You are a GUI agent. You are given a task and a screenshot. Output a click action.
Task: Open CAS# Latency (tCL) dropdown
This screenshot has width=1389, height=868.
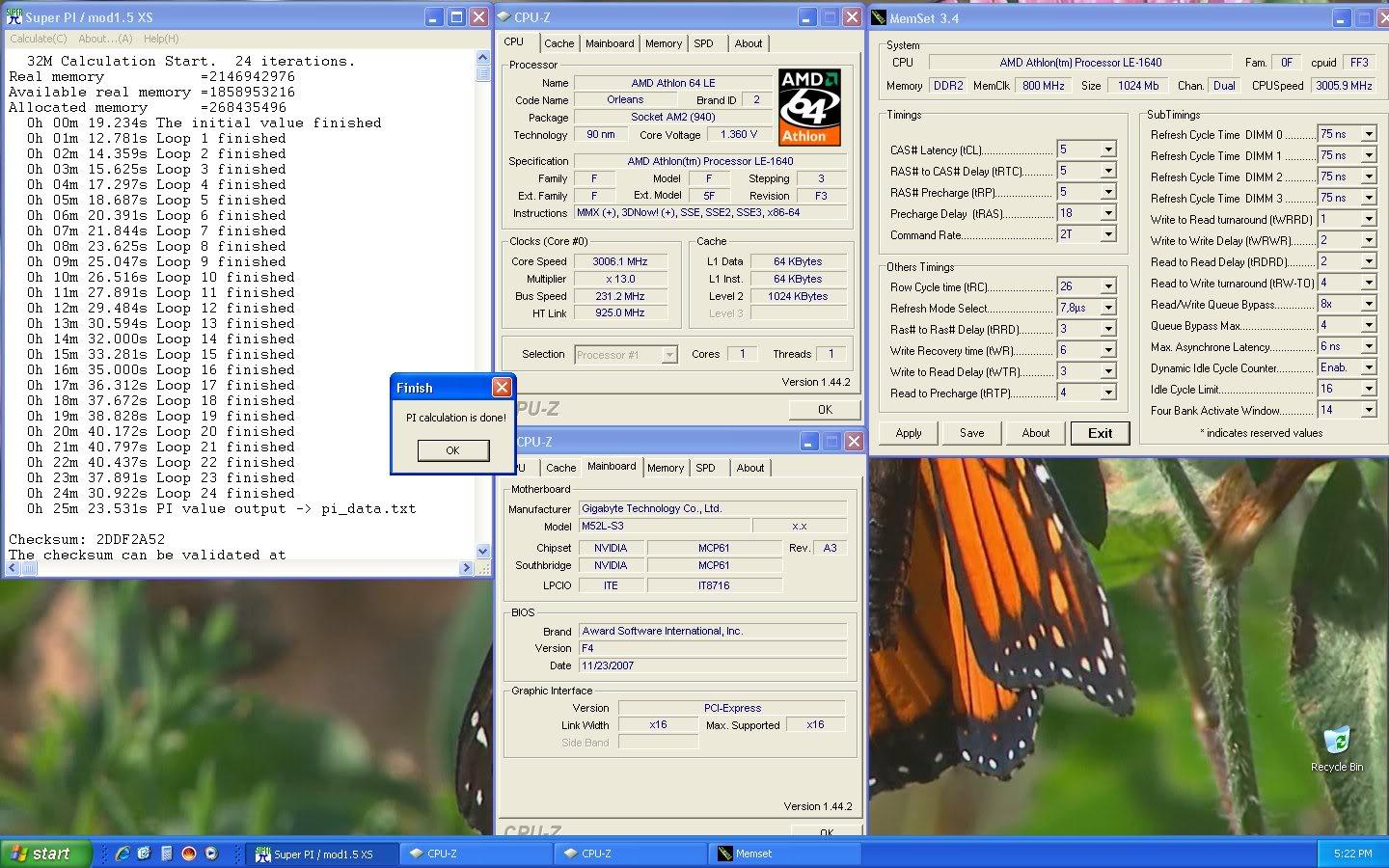1108,149
